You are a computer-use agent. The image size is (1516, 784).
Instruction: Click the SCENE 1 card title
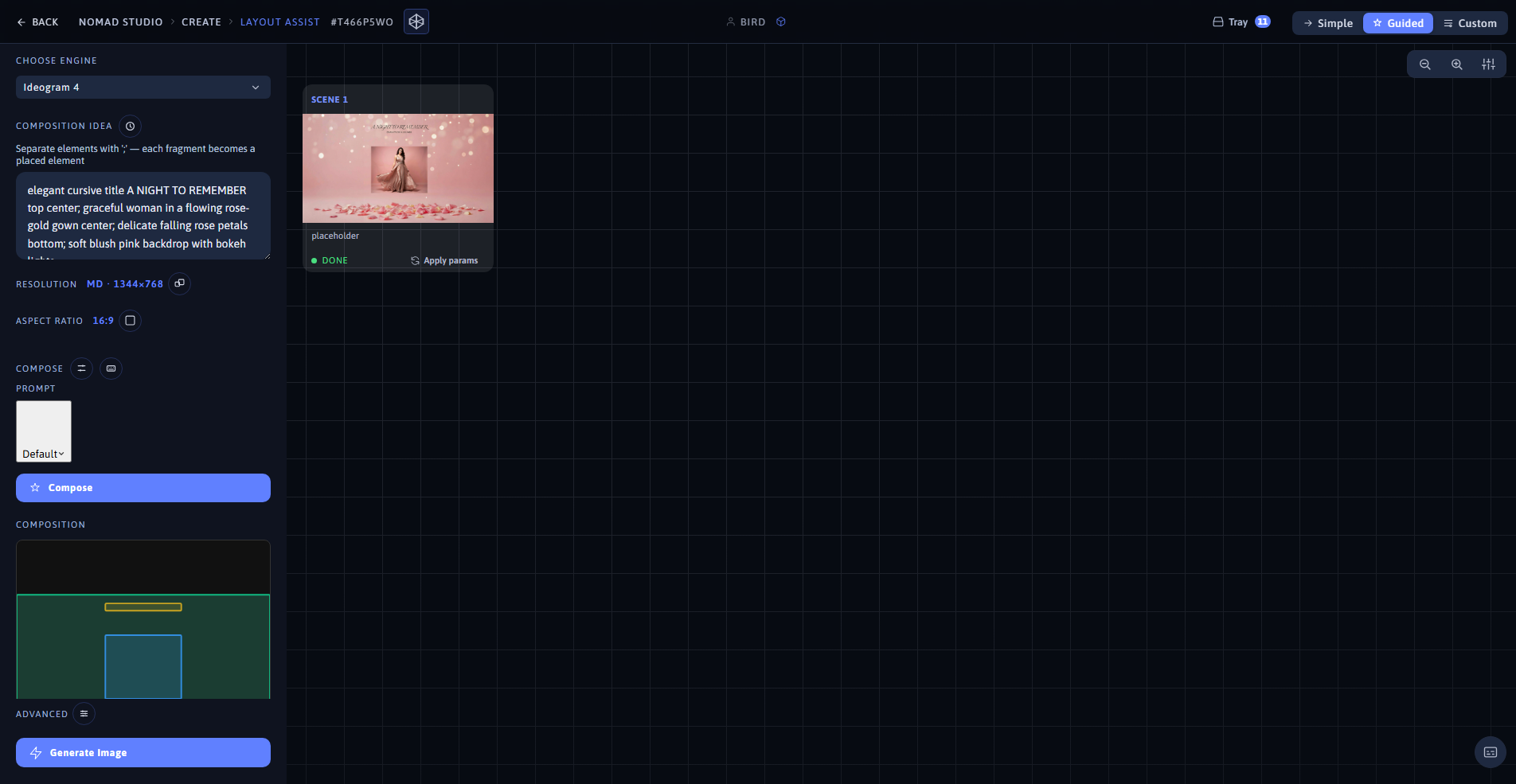point(330,99)
